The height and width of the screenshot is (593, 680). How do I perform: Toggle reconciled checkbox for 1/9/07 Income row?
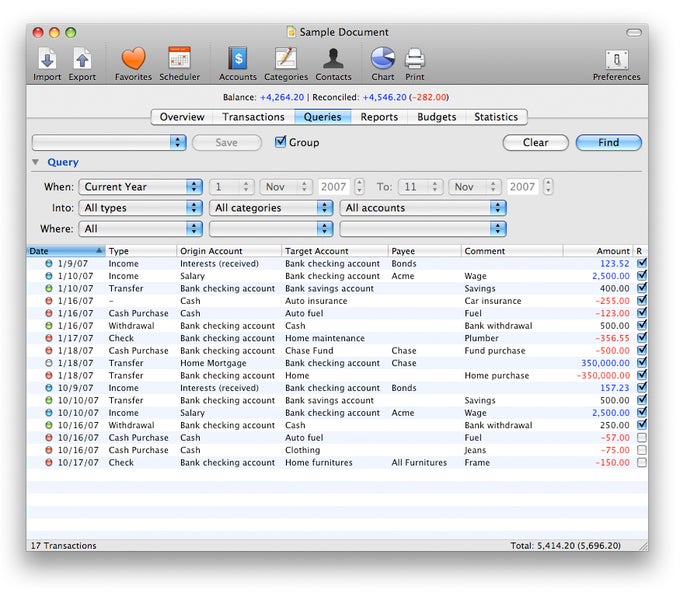[641, 264]
